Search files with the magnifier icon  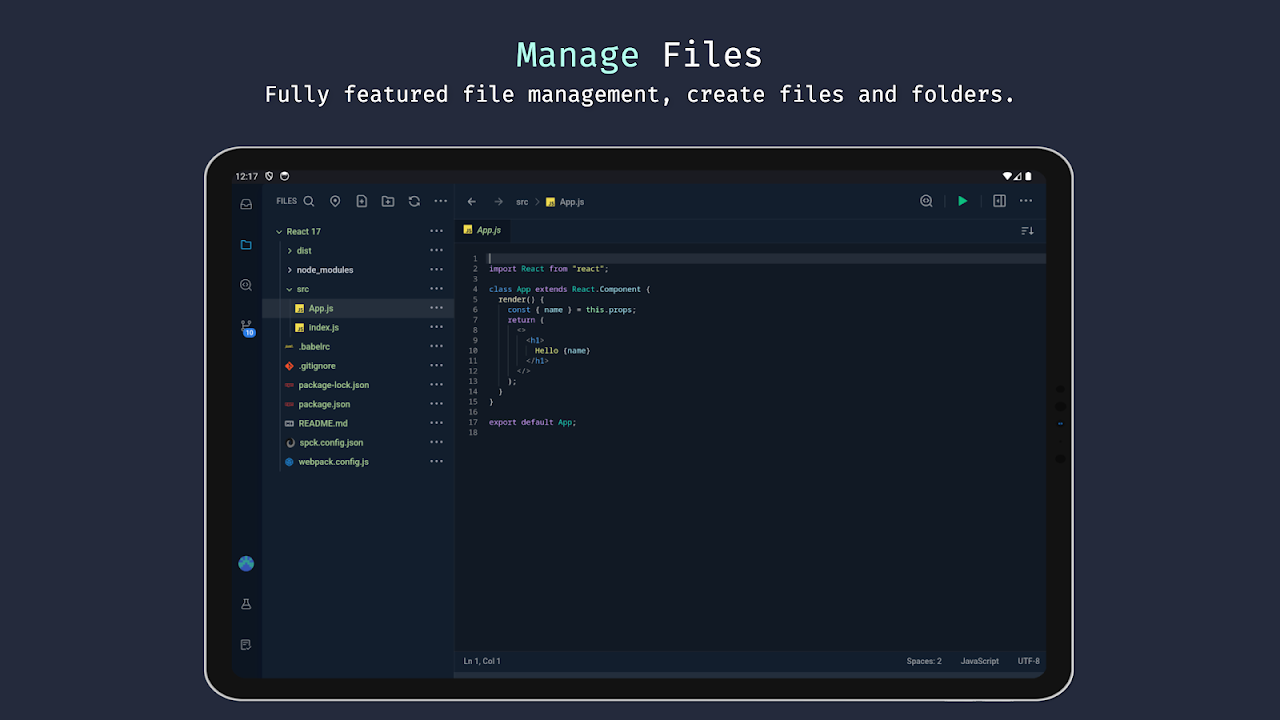click(309, 201)
